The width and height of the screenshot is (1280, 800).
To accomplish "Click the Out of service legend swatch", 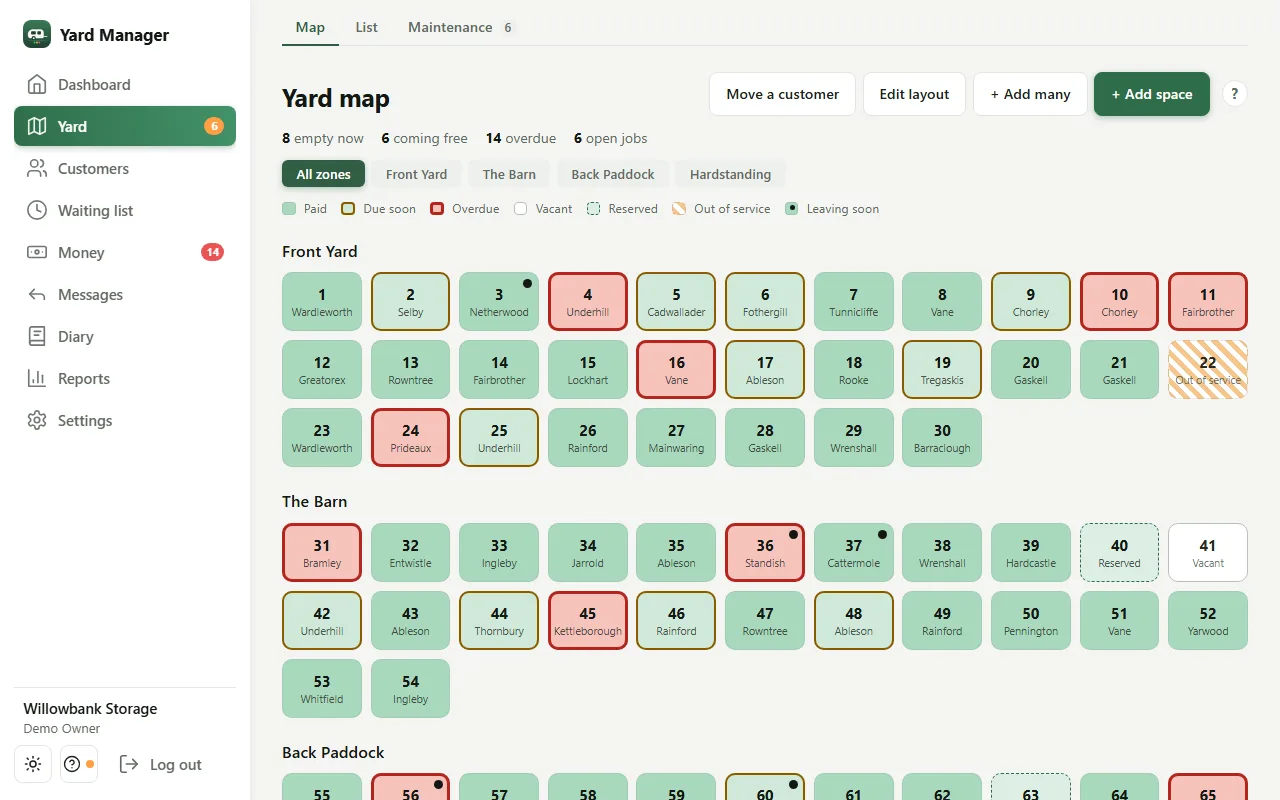I will [x=679, y=209].
